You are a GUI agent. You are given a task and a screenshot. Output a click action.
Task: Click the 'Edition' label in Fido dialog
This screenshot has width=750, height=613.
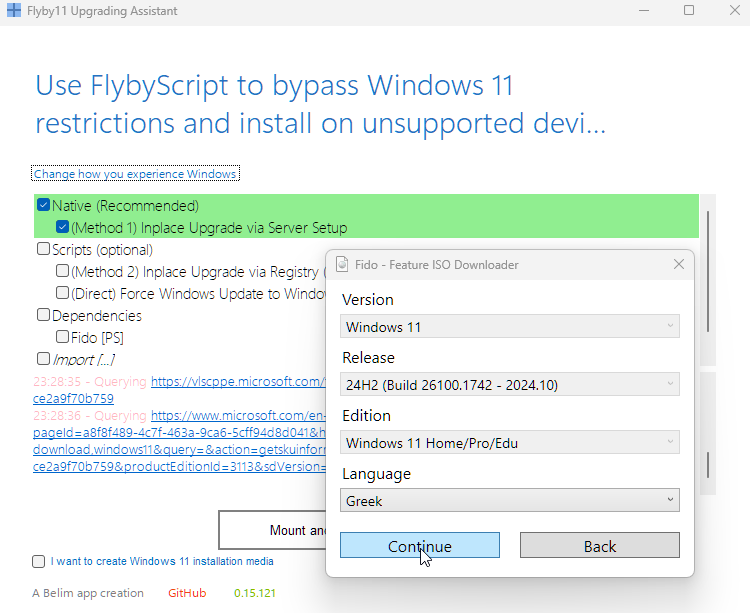click(366, 416)
